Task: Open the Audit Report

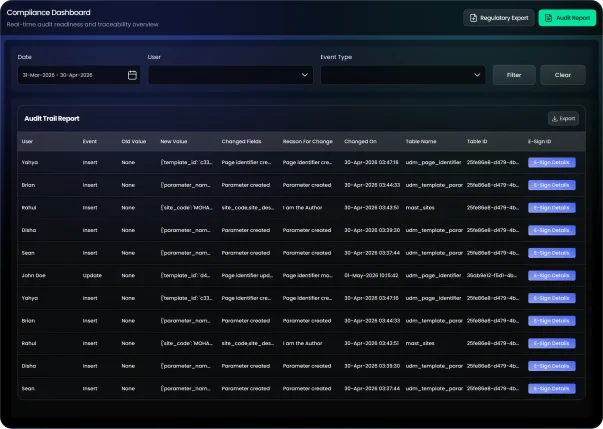Action: [x=567, y=18]
